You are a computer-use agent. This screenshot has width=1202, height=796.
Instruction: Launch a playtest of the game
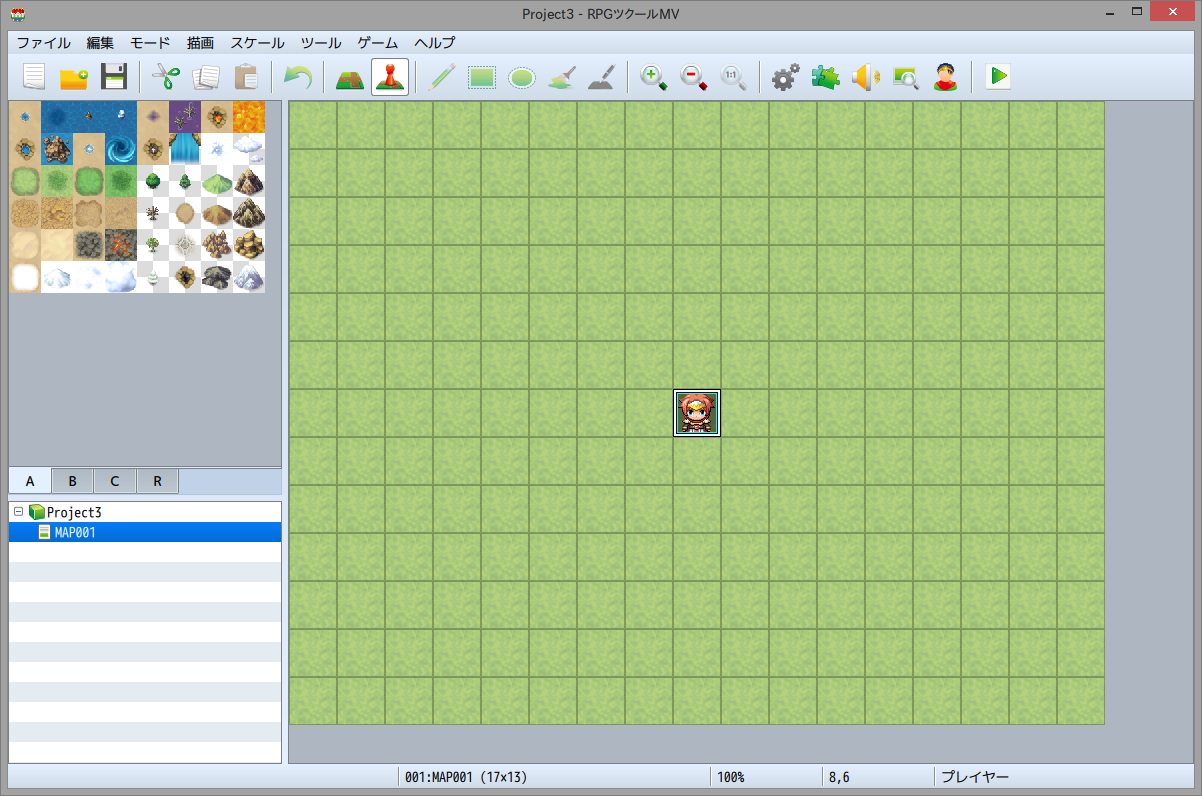tap(997, 77)
